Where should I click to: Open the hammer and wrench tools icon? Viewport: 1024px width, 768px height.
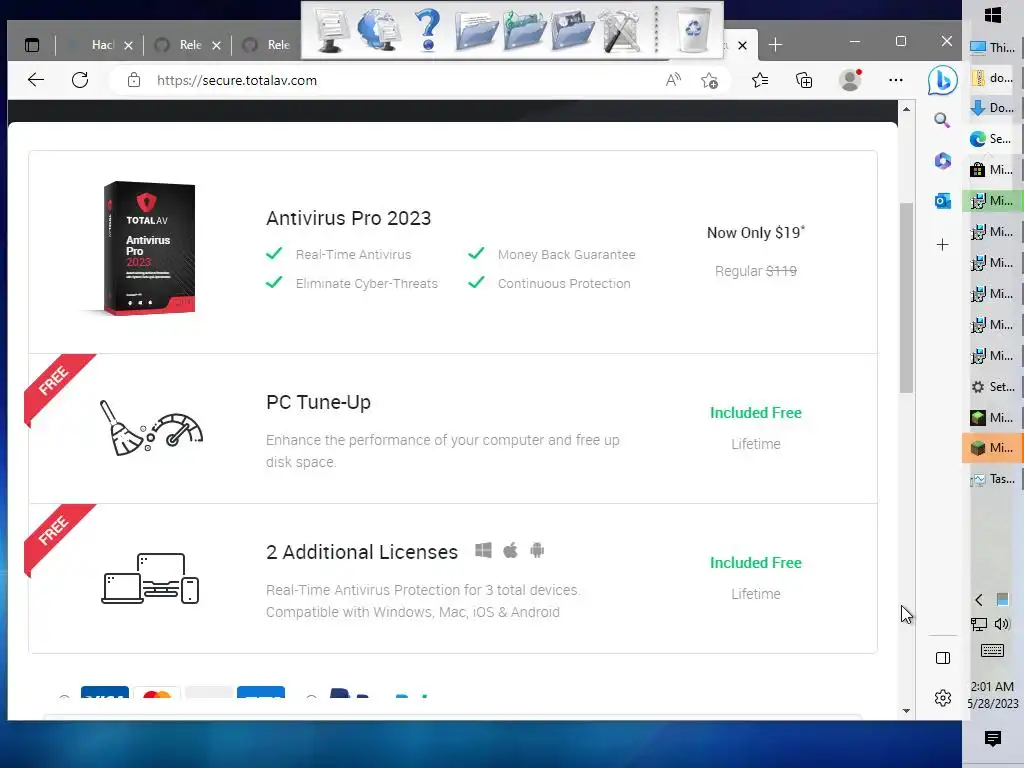tap(620, 30)
